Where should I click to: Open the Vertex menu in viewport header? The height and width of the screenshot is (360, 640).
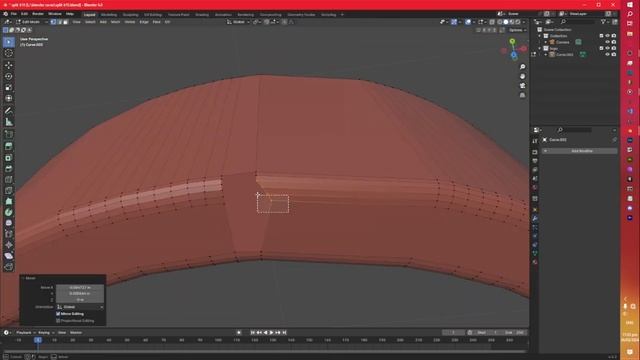pos(130,22)
